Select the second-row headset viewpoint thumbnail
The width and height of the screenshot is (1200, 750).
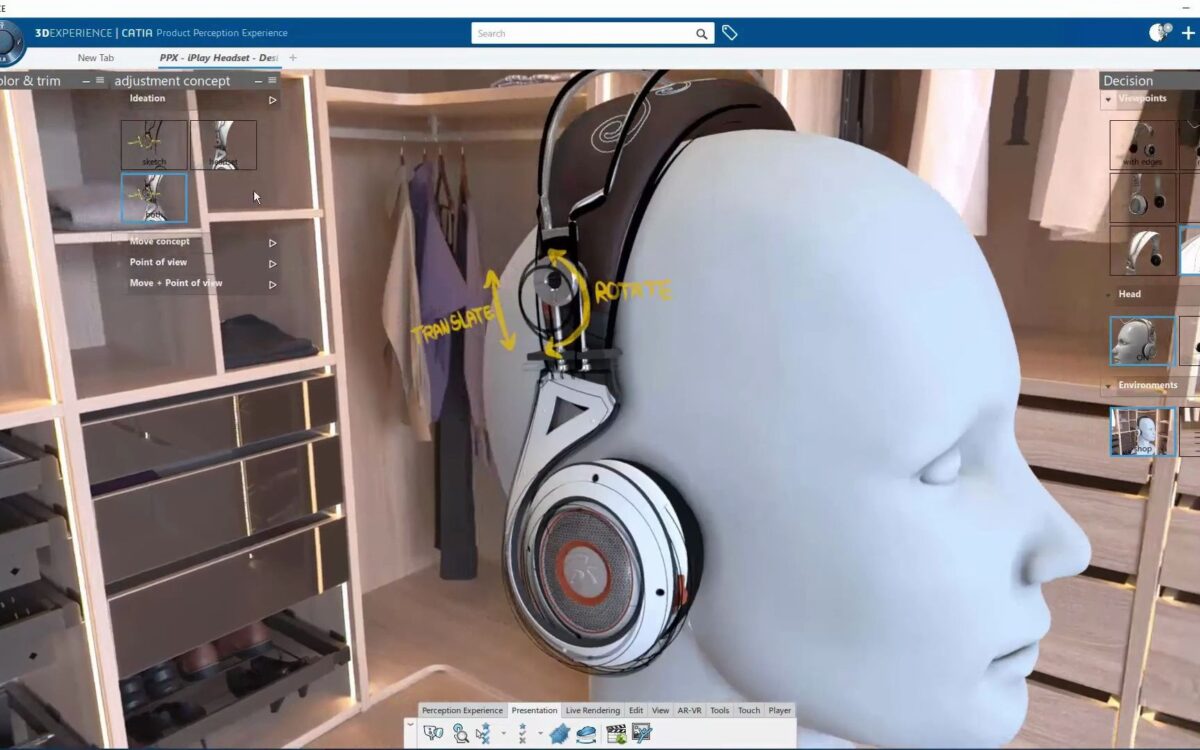(x=1143, y=197)
